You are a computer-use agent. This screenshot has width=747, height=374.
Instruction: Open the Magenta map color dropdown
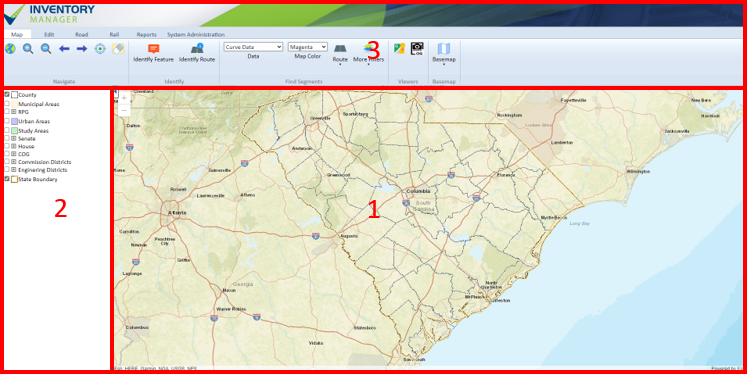[307, 47]
